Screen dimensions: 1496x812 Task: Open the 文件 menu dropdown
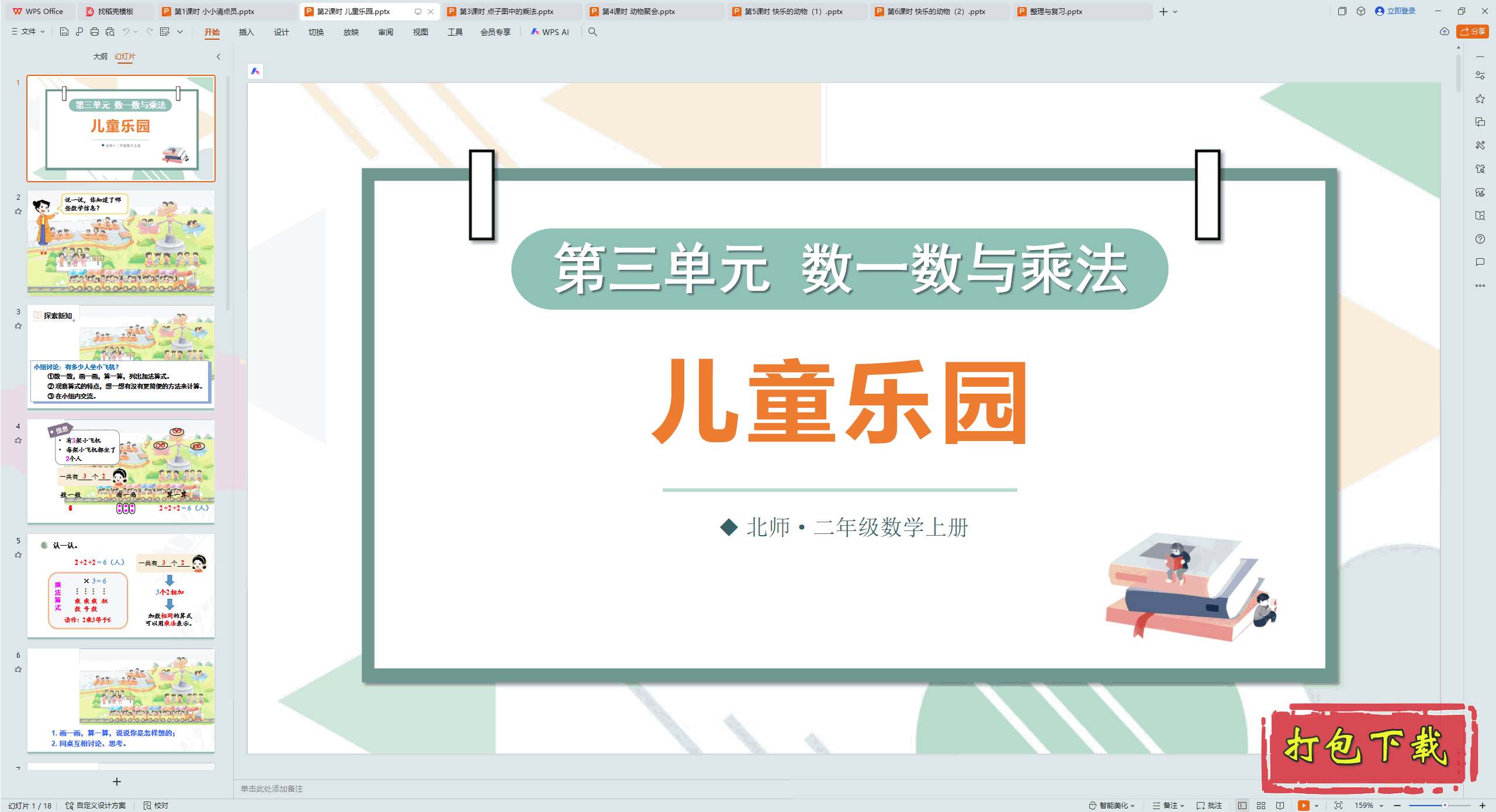pos(28,32)
